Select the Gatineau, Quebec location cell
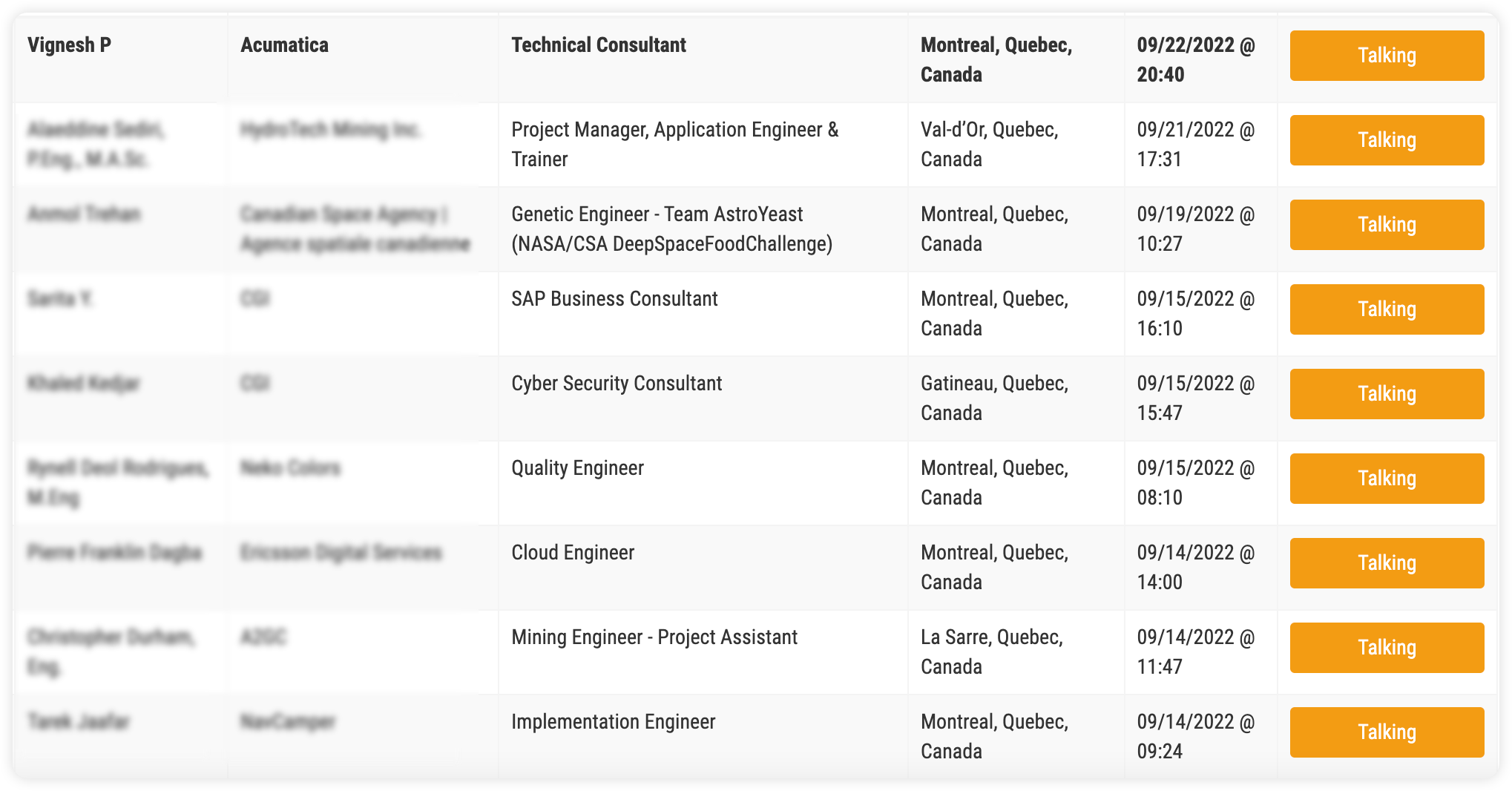Viewport: 1512px width, 791px height. pyautogui.click(x=994, y=398)
